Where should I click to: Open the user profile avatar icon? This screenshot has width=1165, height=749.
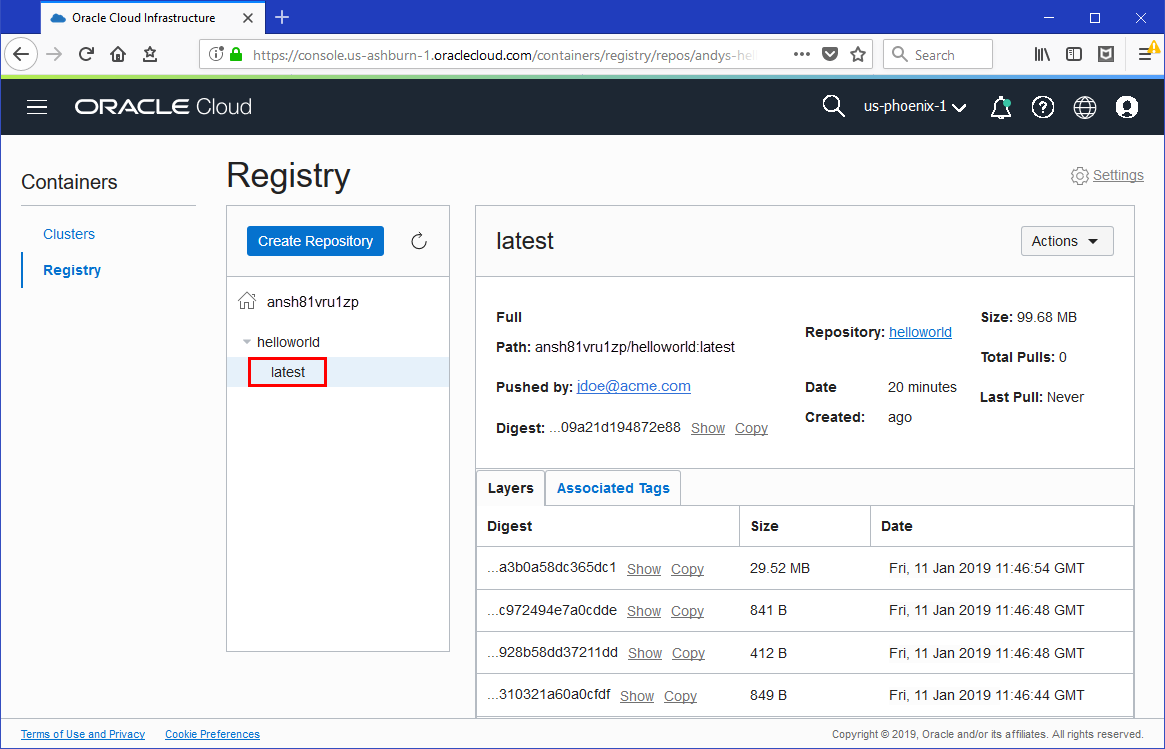[1126, 108]
